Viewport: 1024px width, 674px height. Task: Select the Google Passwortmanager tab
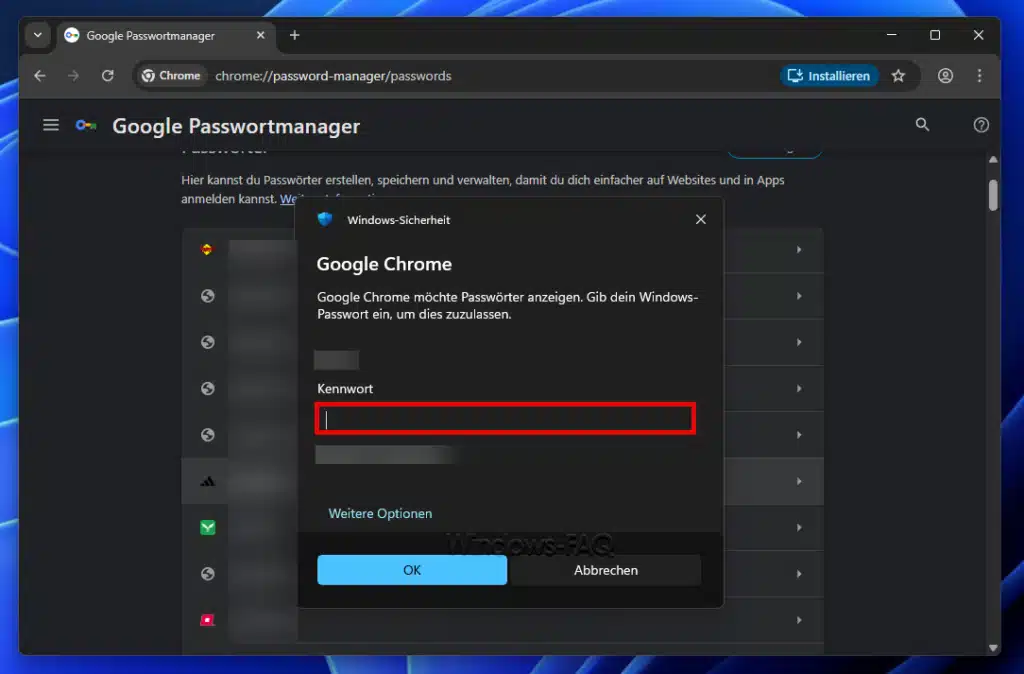[150, 35]
